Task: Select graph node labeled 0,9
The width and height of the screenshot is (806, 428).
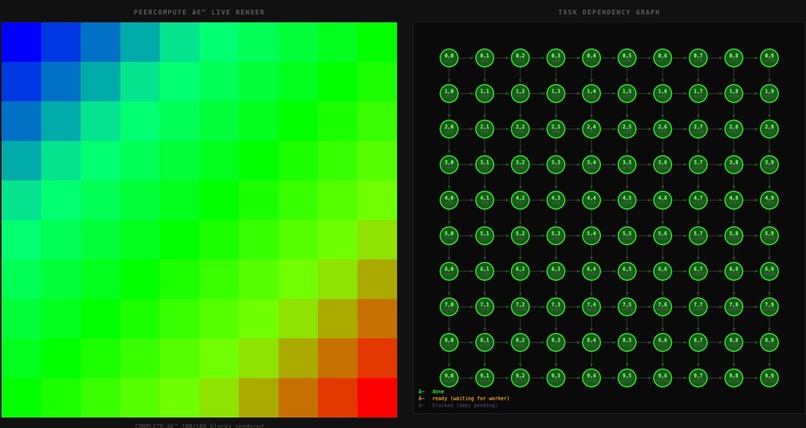Action: (769, 58)
